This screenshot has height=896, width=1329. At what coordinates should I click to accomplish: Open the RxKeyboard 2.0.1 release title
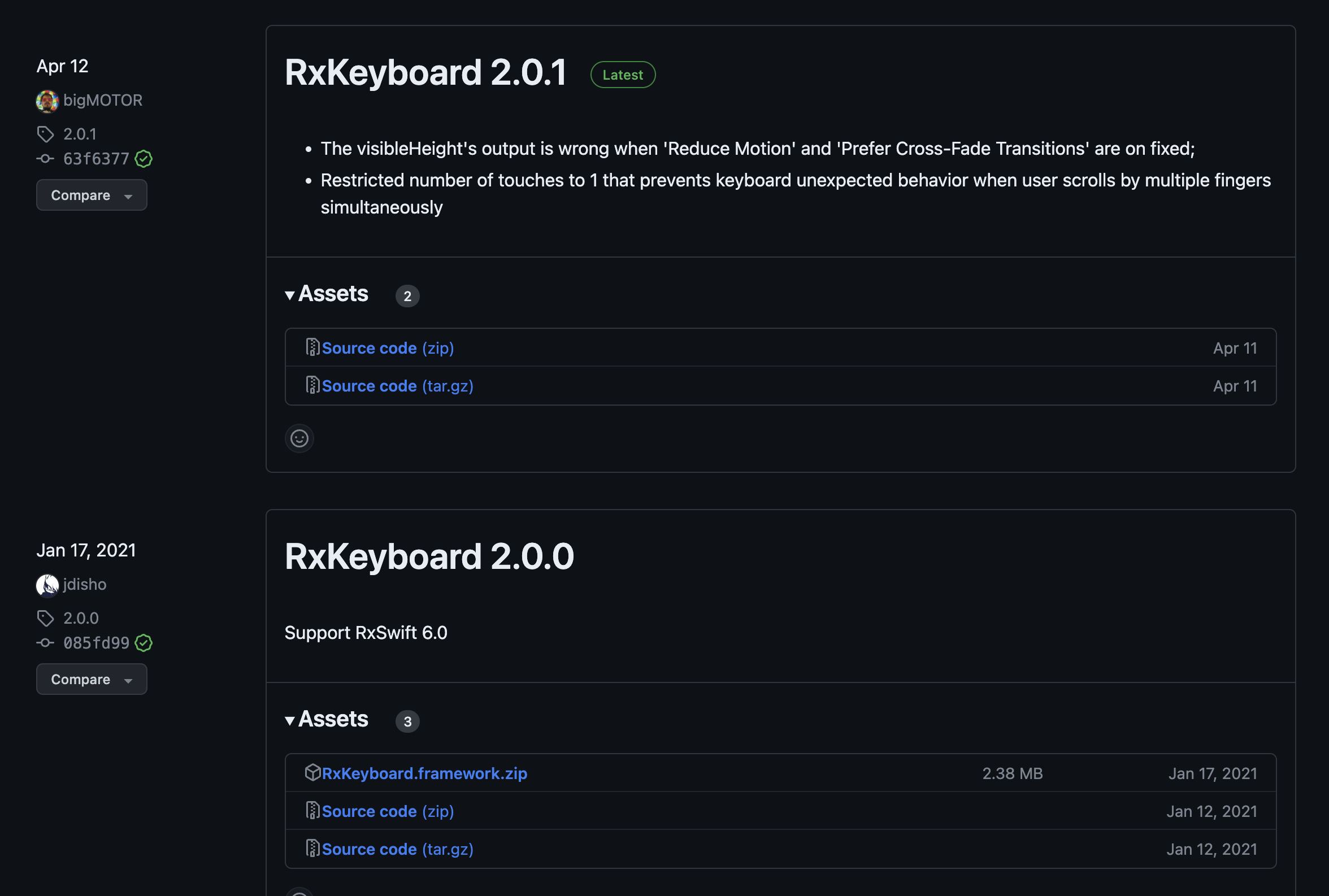pyautogui.click(x=425, y=73)
